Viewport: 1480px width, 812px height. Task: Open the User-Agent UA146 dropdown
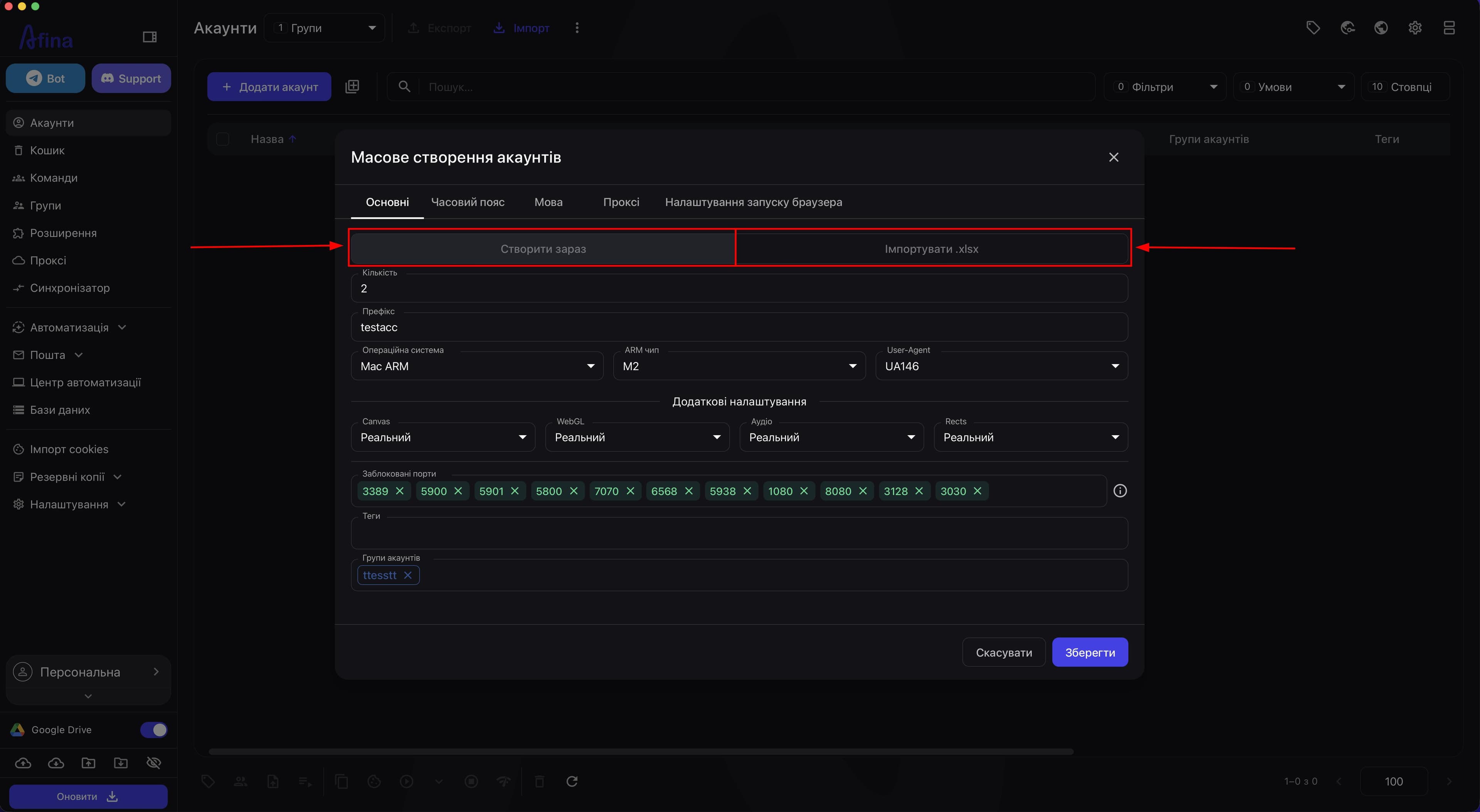point(1001,366)
